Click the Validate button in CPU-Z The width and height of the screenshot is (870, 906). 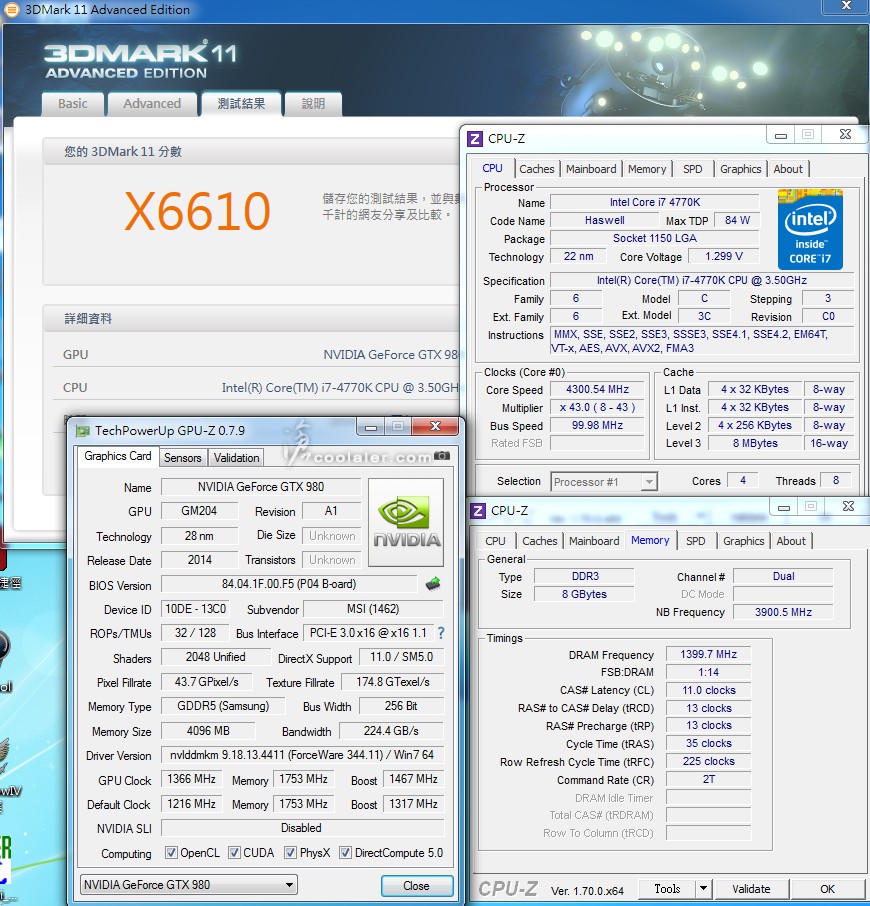[751, 889]
